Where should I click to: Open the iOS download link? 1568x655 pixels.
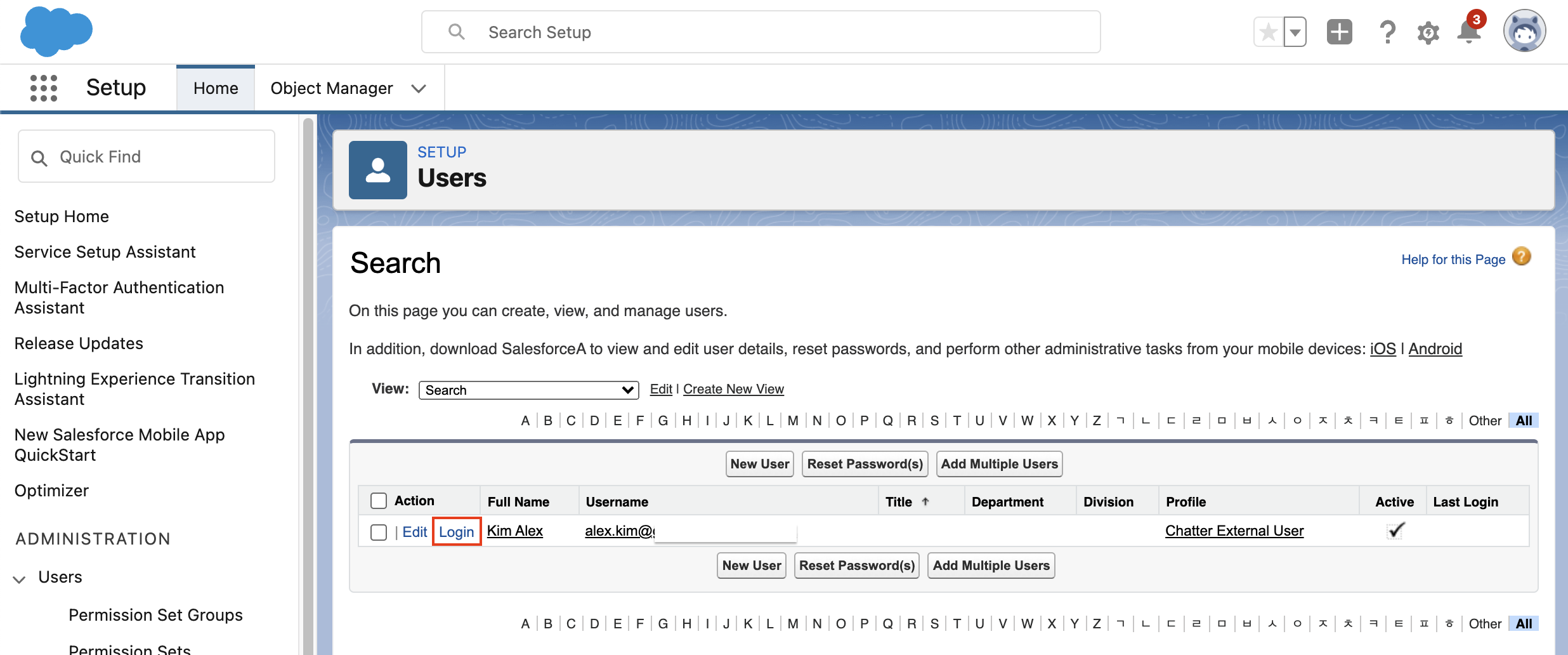click(1383, 349)
